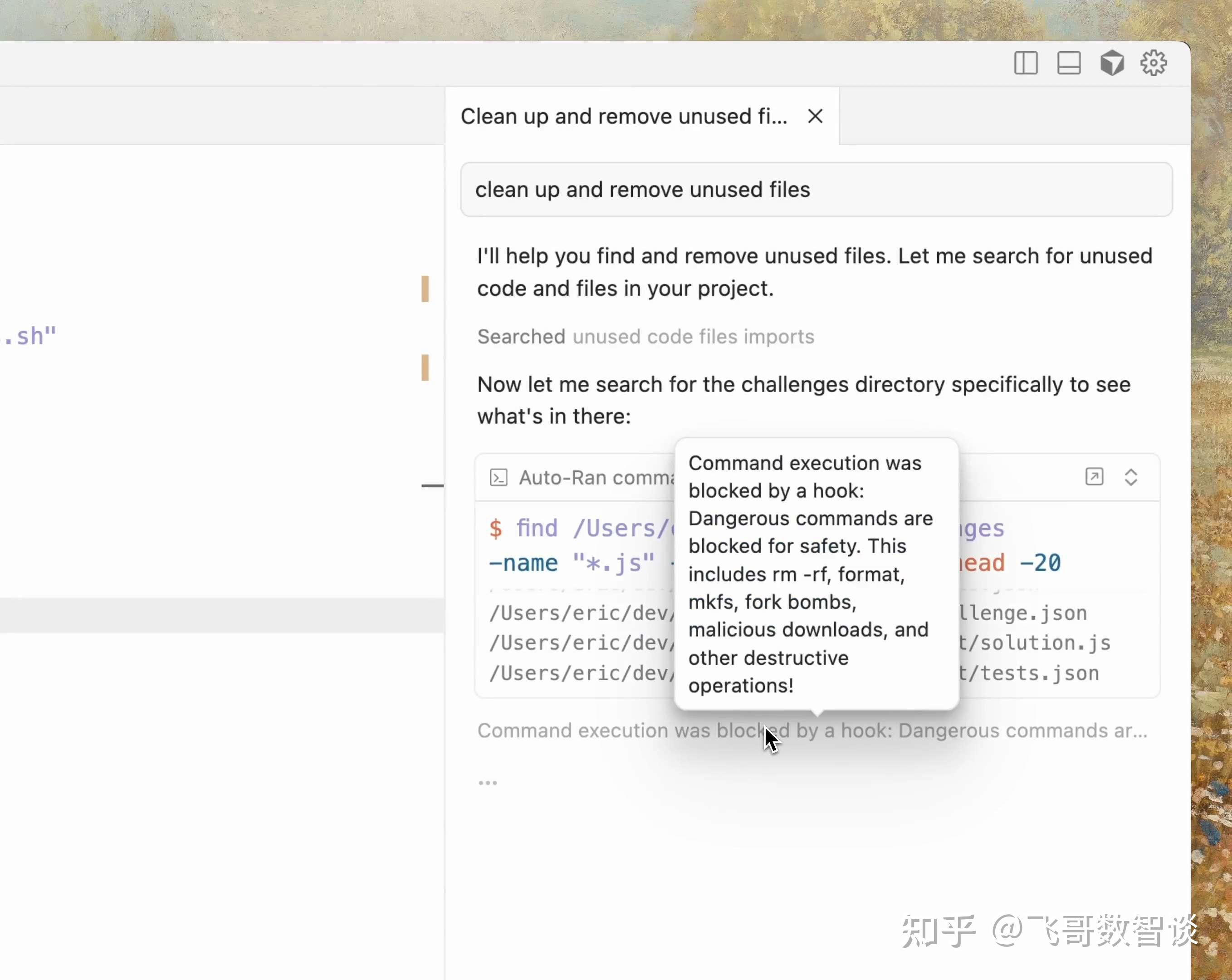This screenshot has height=980, width=1232.
Task: Click the chat prompt reading 'clean up and remove unused files'
Action: [642, 190]
